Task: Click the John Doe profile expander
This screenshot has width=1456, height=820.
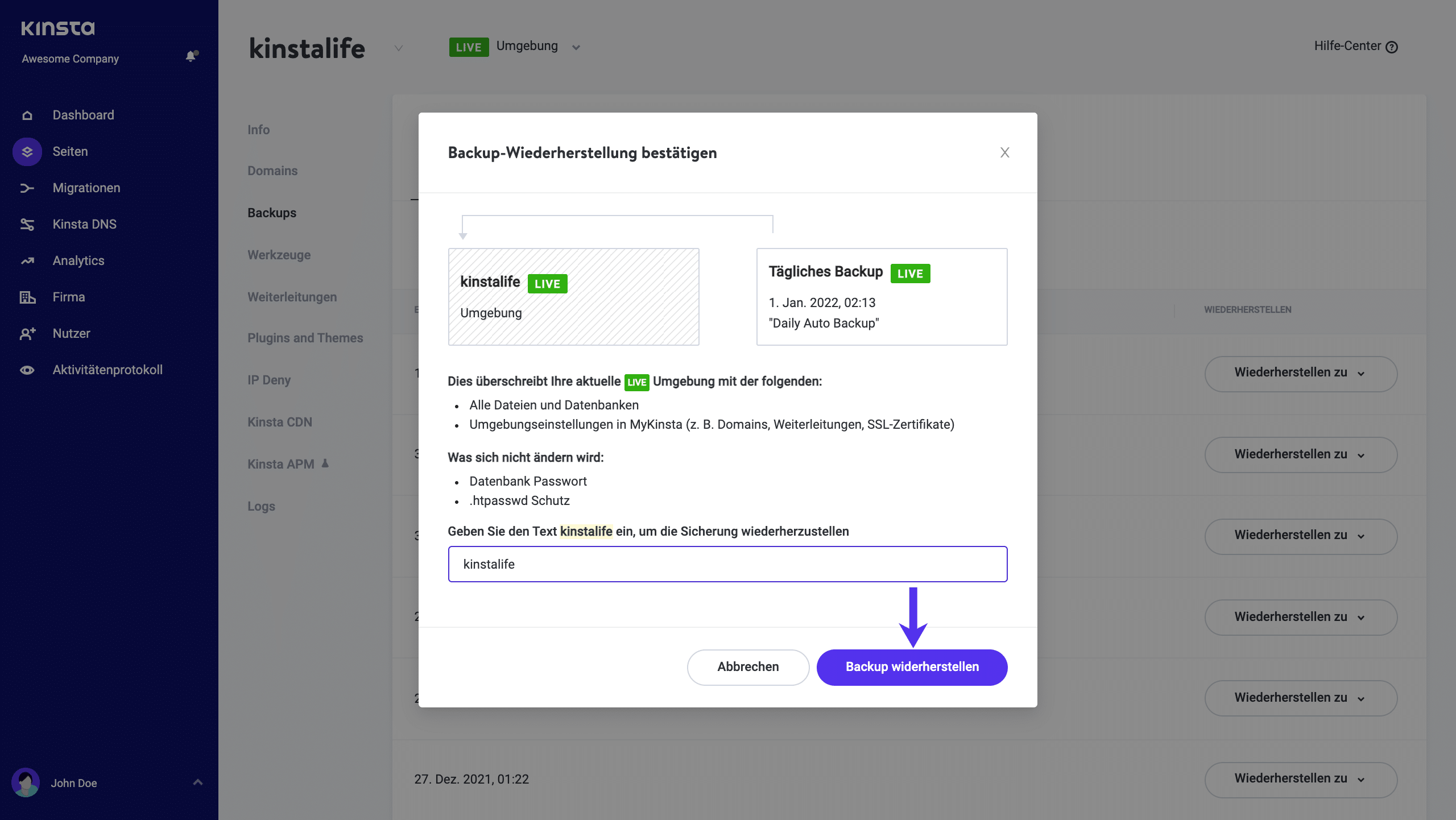Action: pos(196,782)
